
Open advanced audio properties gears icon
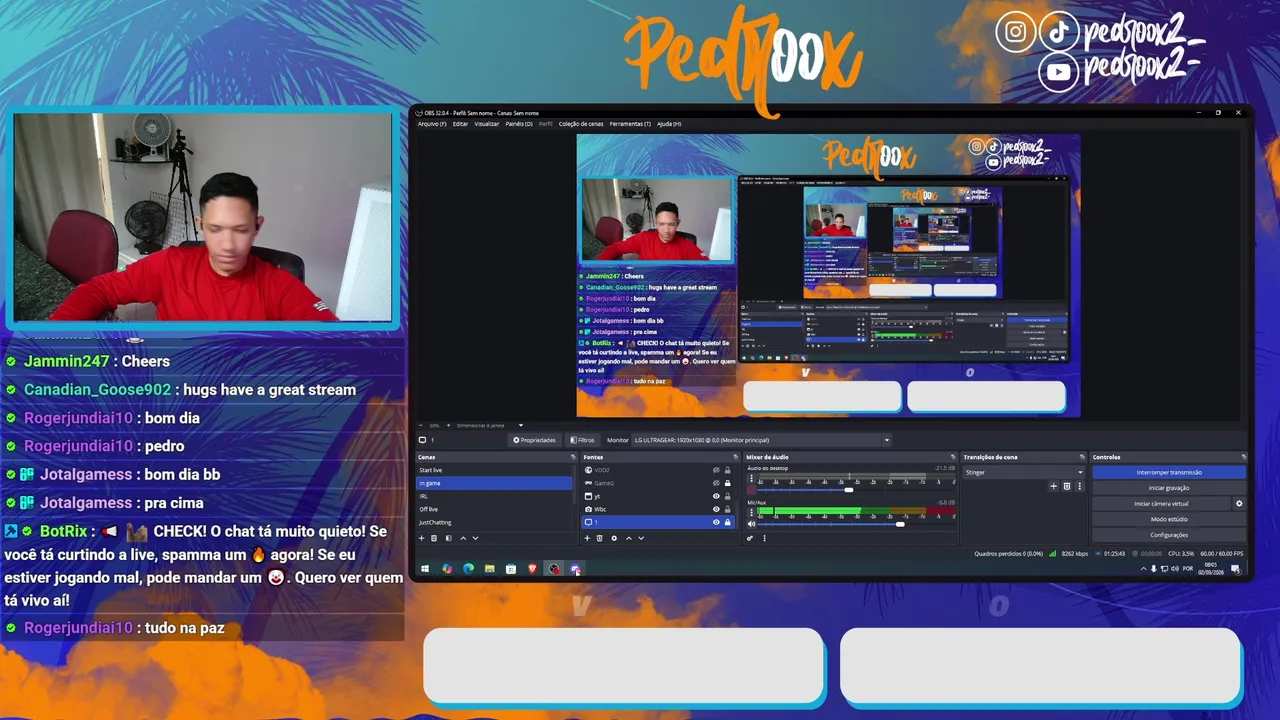tap(750, 538)
